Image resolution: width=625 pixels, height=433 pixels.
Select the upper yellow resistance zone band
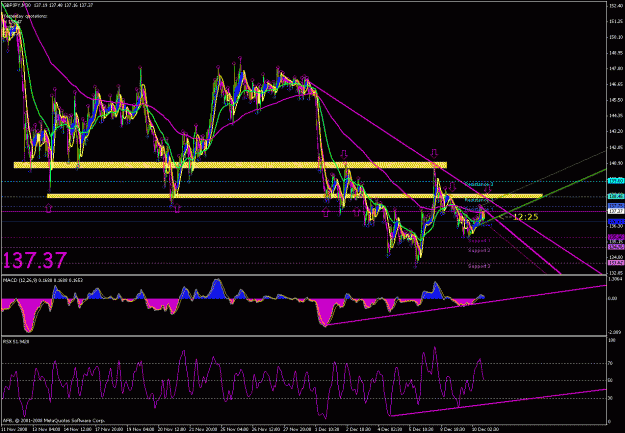(230, 165)
